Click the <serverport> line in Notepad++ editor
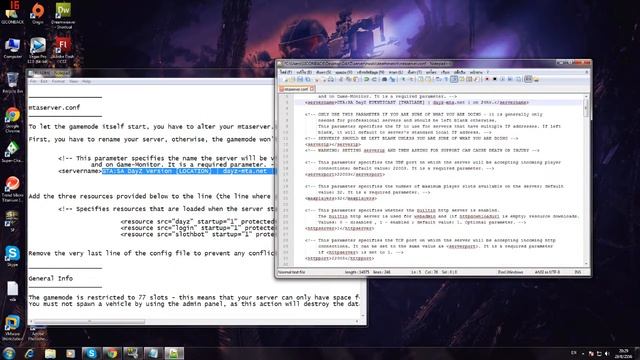 click(x=345, y=174)
